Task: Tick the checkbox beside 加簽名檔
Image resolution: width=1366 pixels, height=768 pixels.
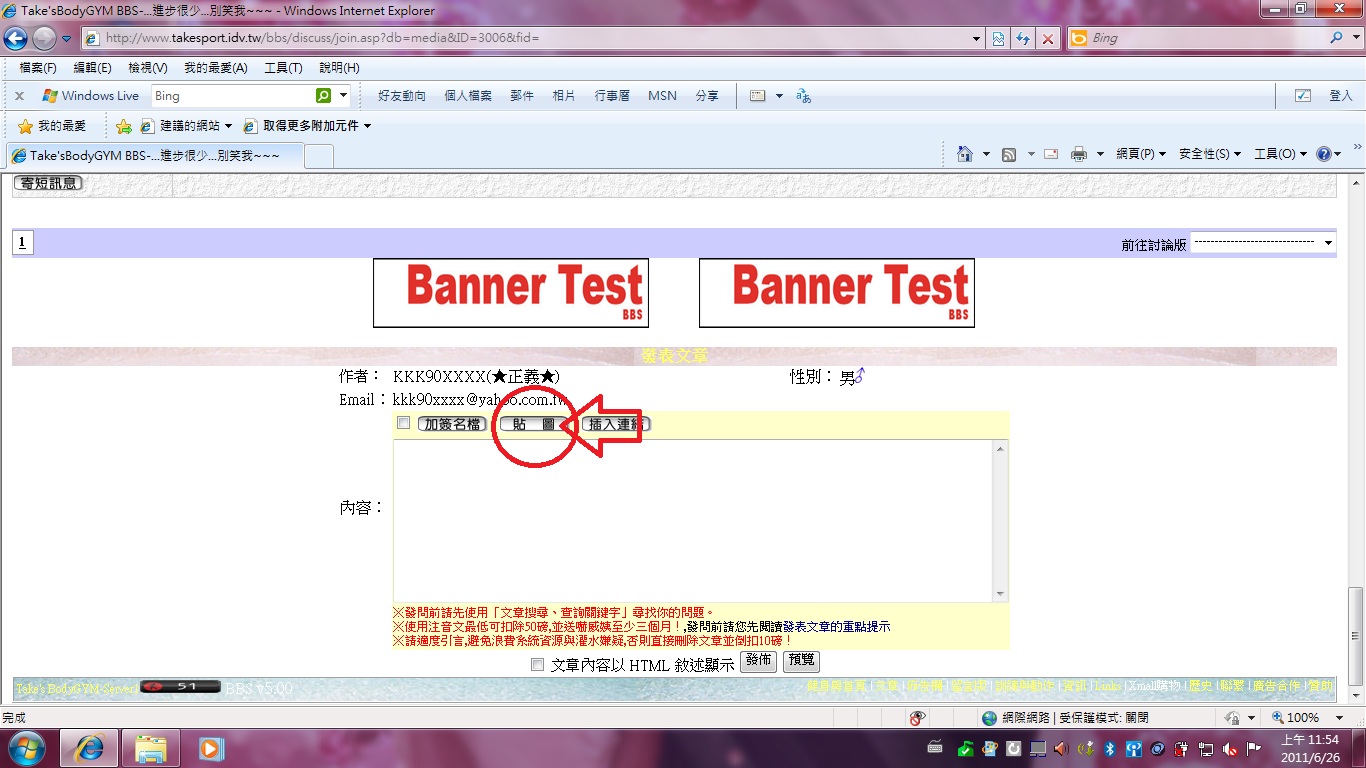Action: point(403,423)
